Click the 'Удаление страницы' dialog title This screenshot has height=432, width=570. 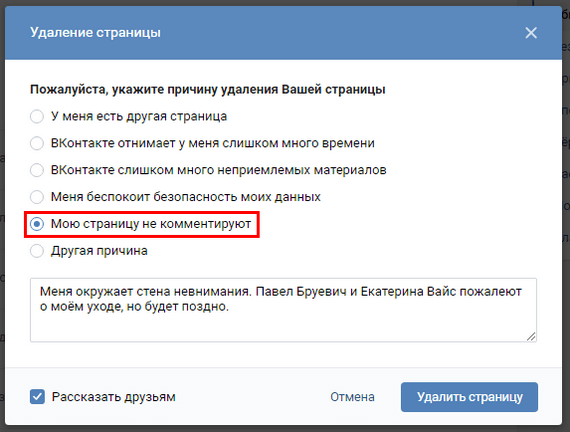click(x=95, y=33)
